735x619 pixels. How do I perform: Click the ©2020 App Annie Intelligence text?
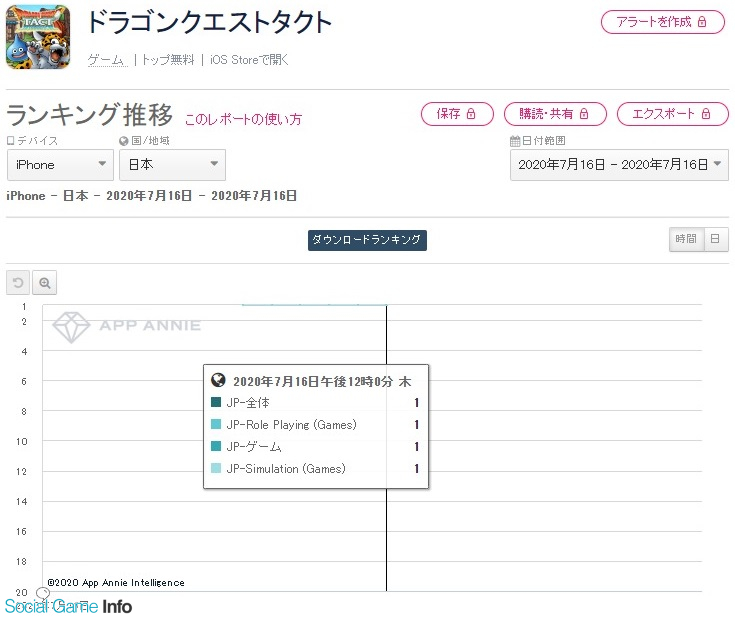(116, 582)
